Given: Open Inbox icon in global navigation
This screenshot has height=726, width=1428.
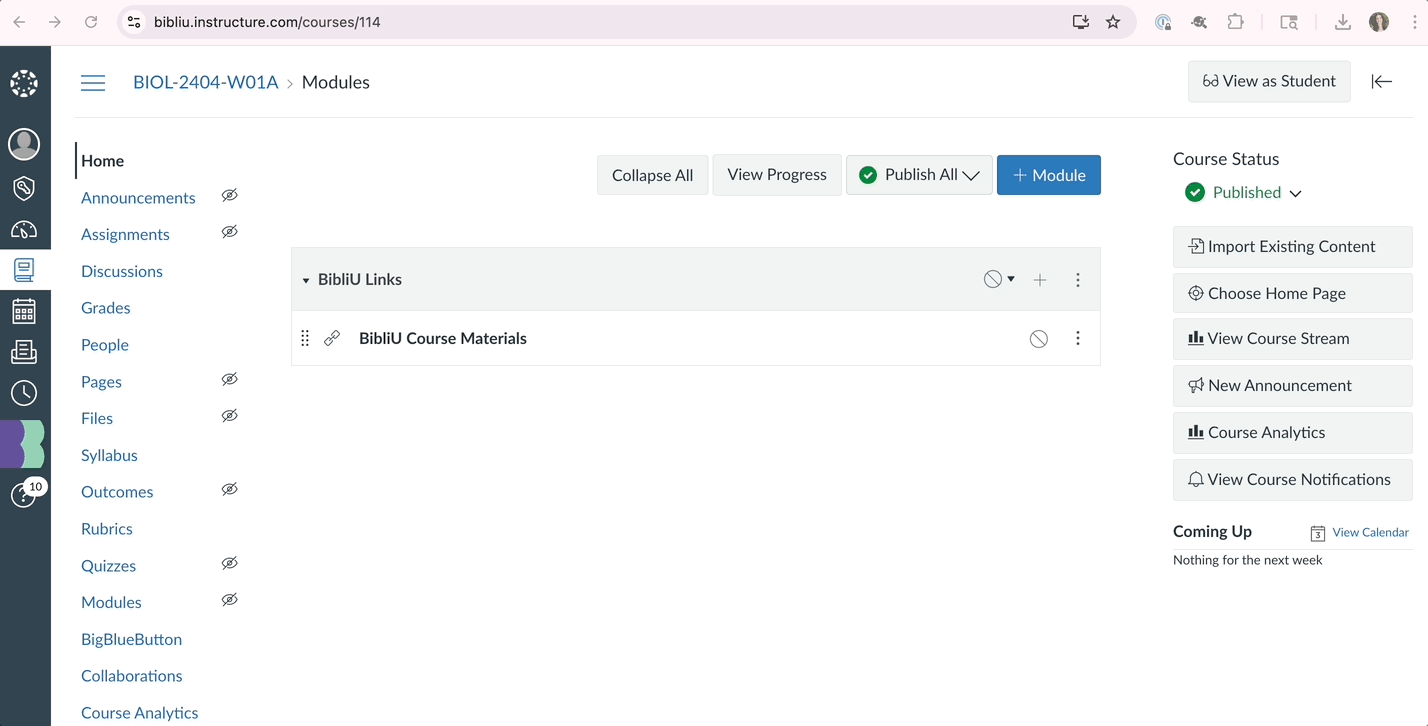Looking at the screenshot, I should [x=24, y=352].
